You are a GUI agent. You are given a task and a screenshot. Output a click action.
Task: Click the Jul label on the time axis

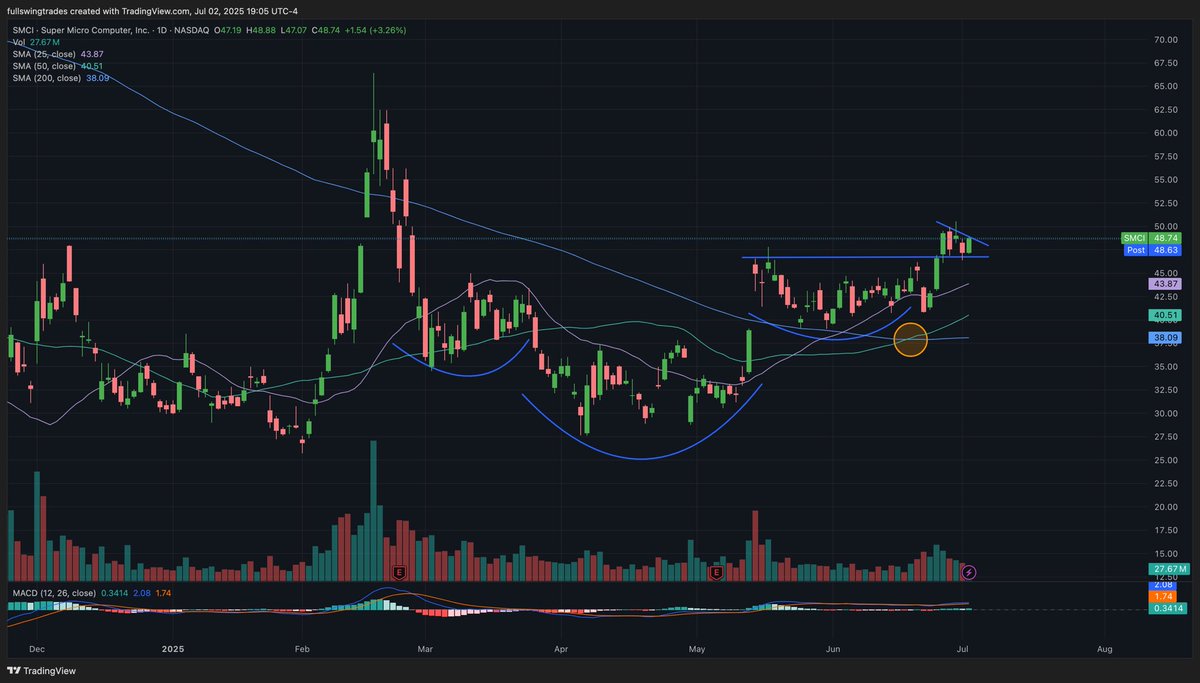tap(961, 648)
